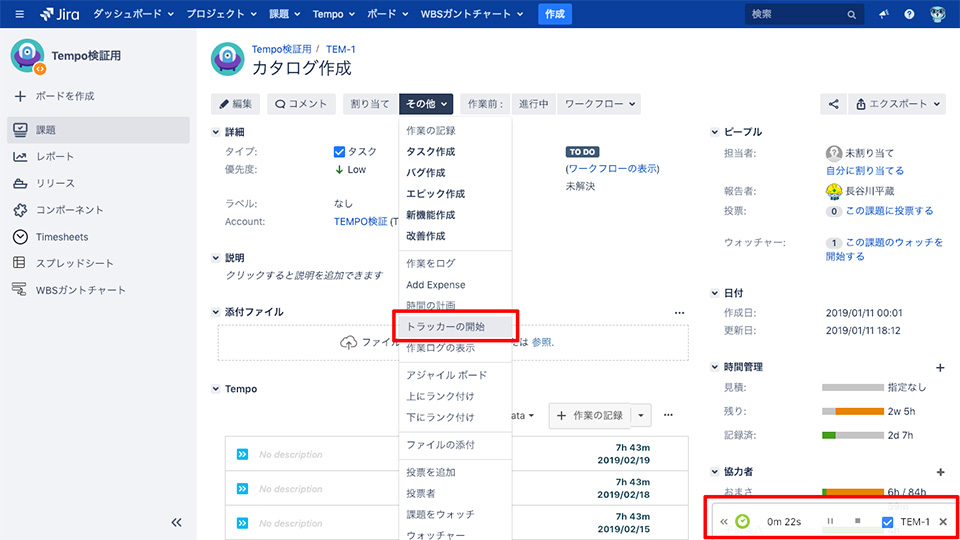The width and height of the screenshot is (960, 540).
Task: Stop the tracker timer
Action: click(x=858, y=521)
